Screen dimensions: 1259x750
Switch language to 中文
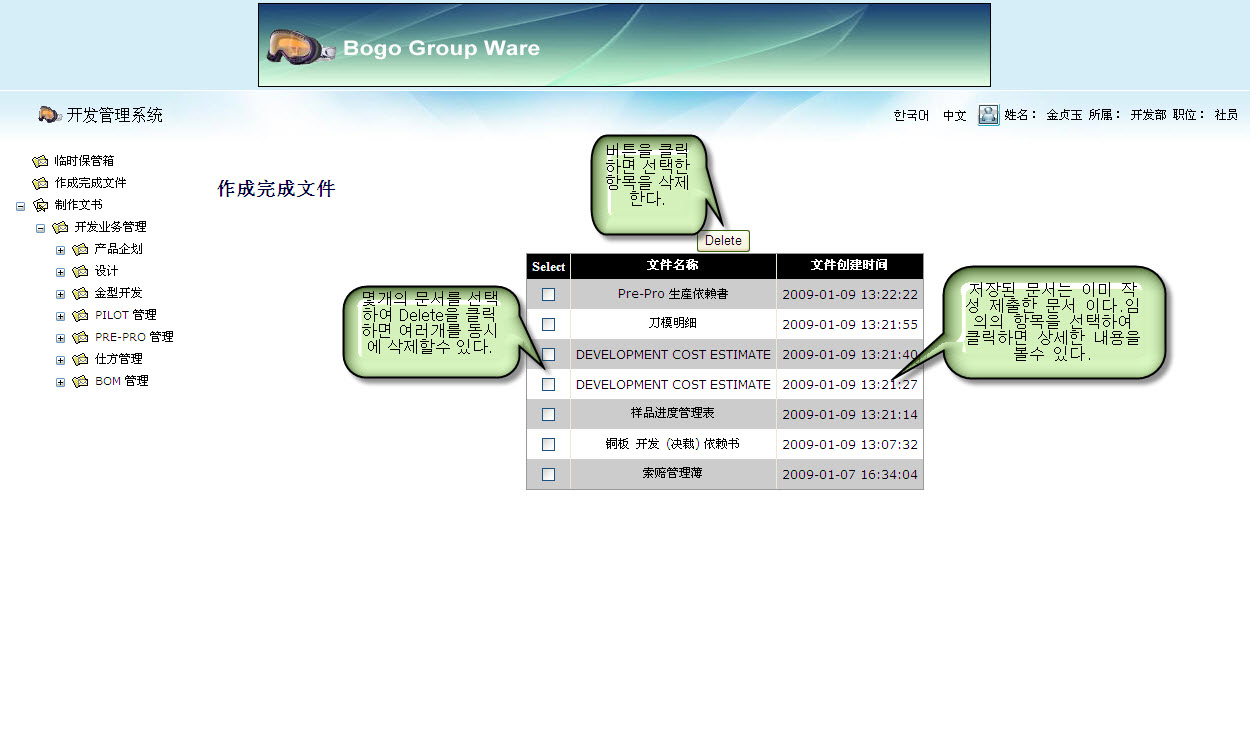coord(954,116)
